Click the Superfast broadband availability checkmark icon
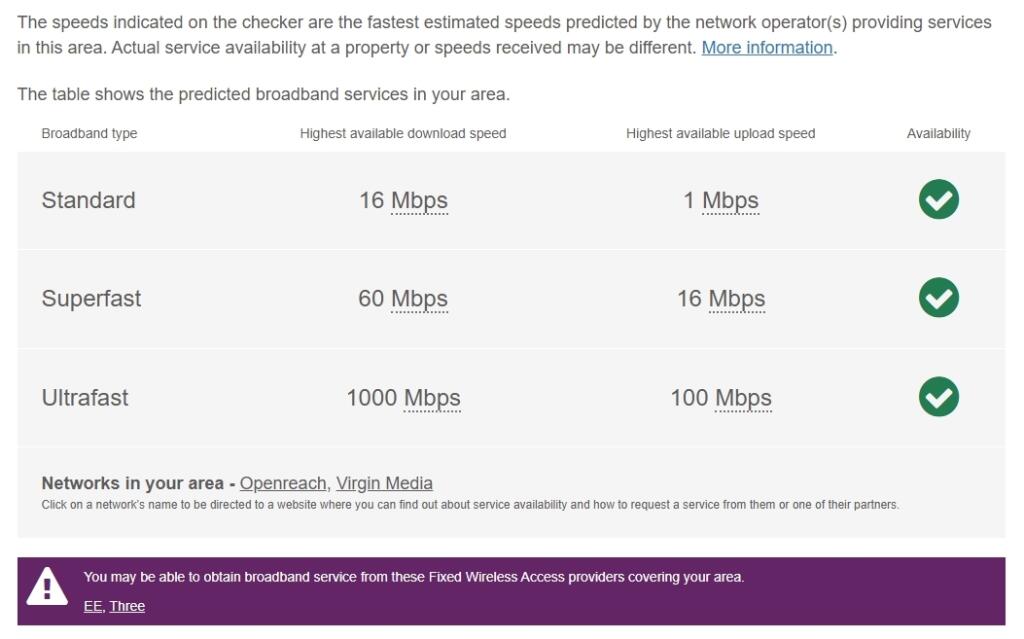Image resolution: width=1024 pixels, height=639 pixels. 938,298
